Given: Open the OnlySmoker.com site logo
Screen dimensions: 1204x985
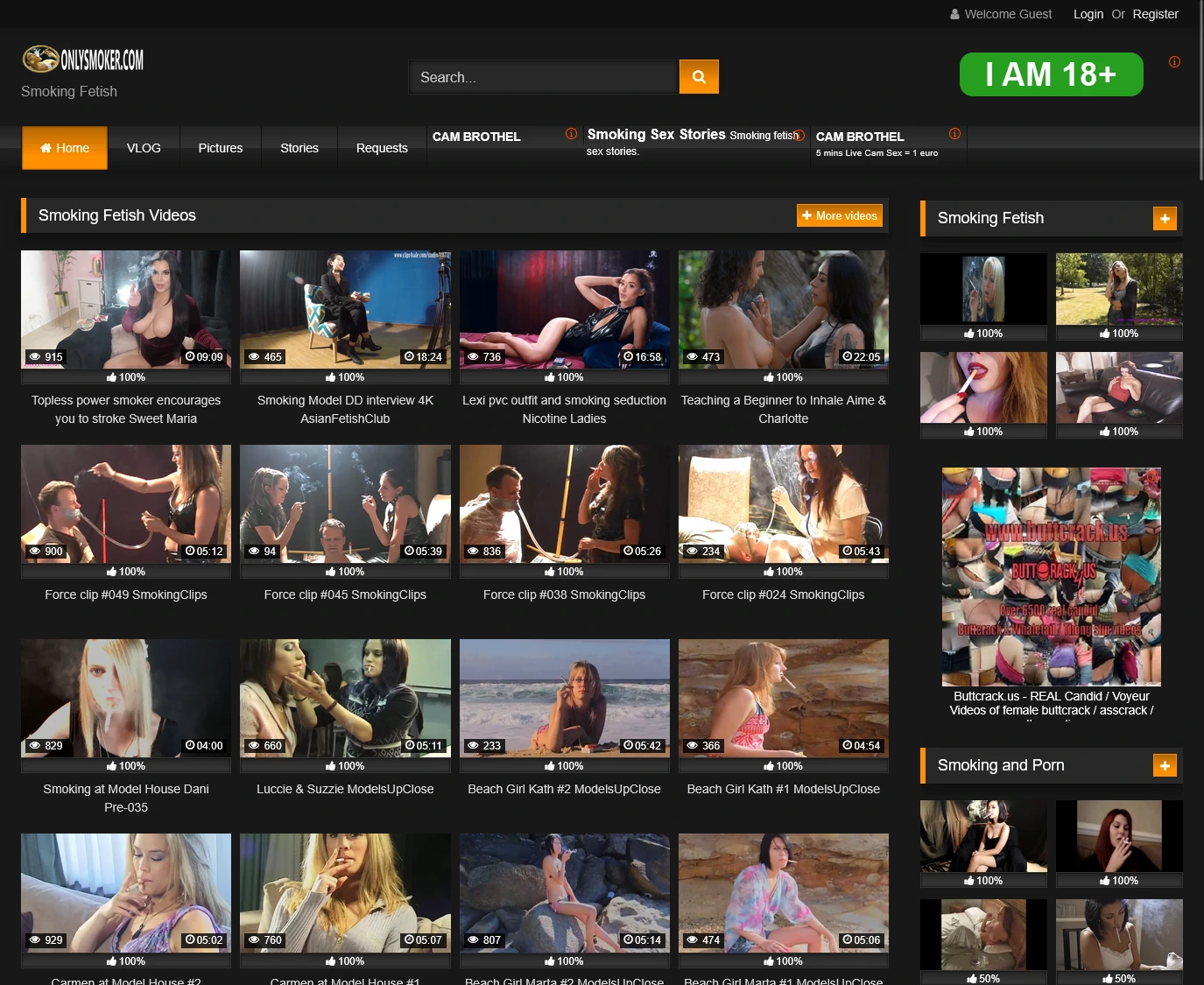Looking at the screenshot, I should click(x=83, y=60).
